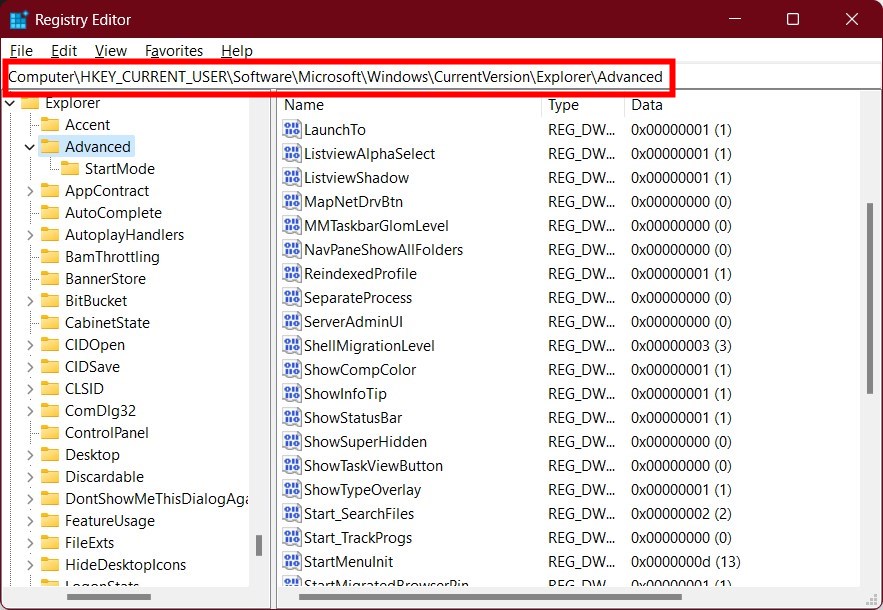883x610 pixels.
Task: Select the FileExts key in the tree
Action: coord(90,542)
